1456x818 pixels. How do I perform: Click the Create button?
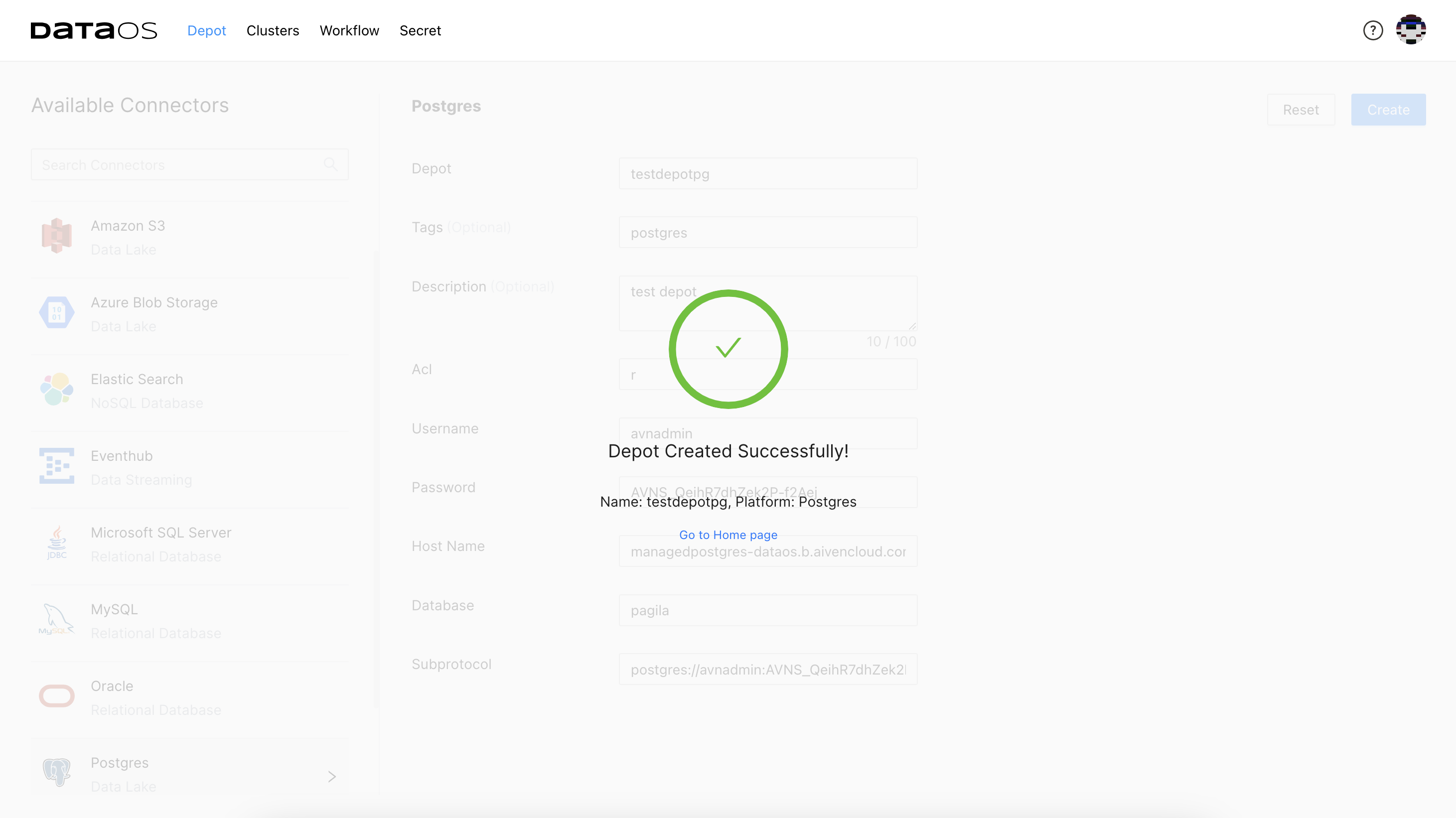(x=1388, y=110)
